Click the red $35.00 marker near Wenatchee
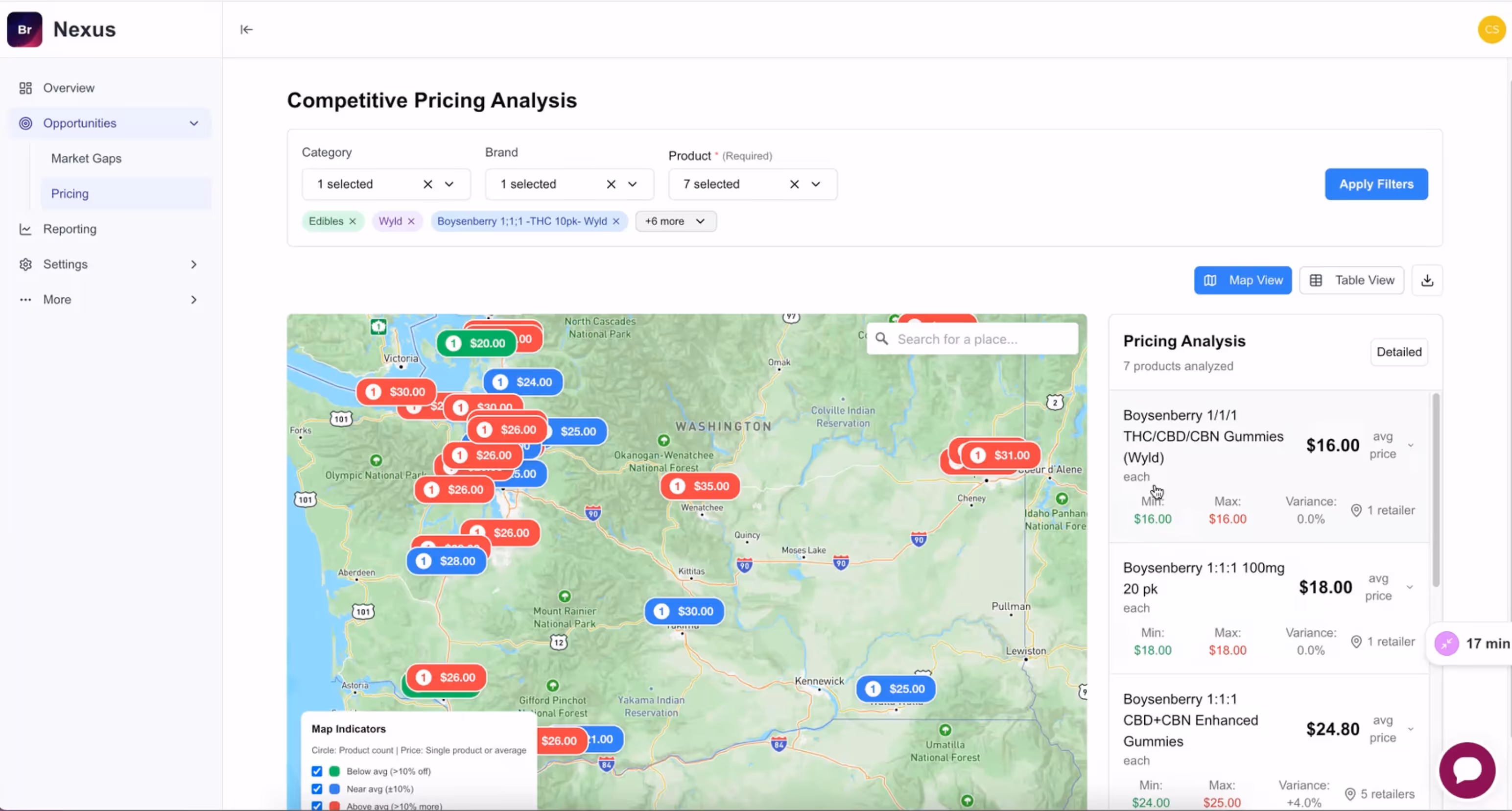This screenshot has height=811, width=1512. coord(700,486)
